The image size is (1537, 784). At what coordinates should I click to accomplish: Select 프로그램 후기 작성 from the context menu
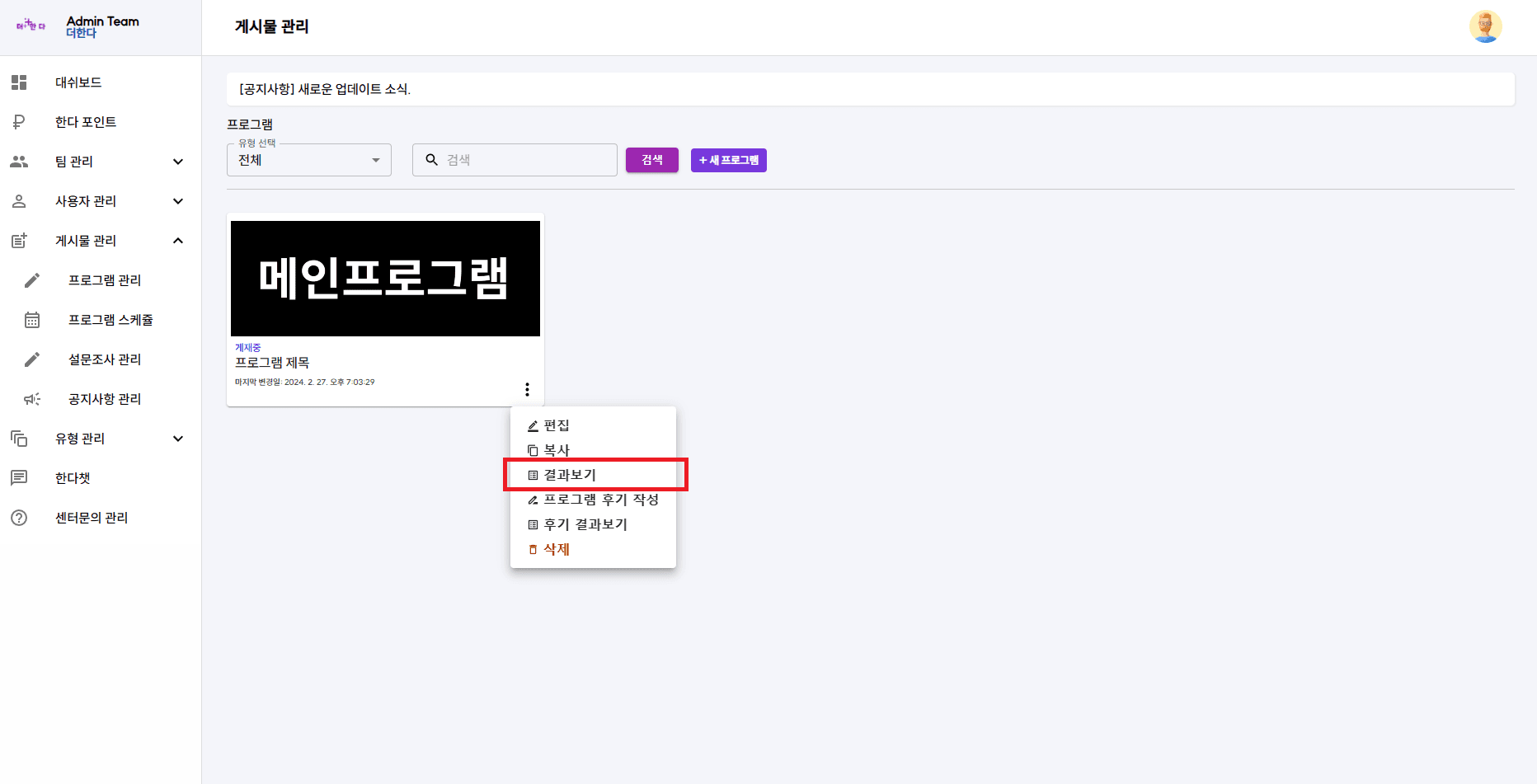593,500
